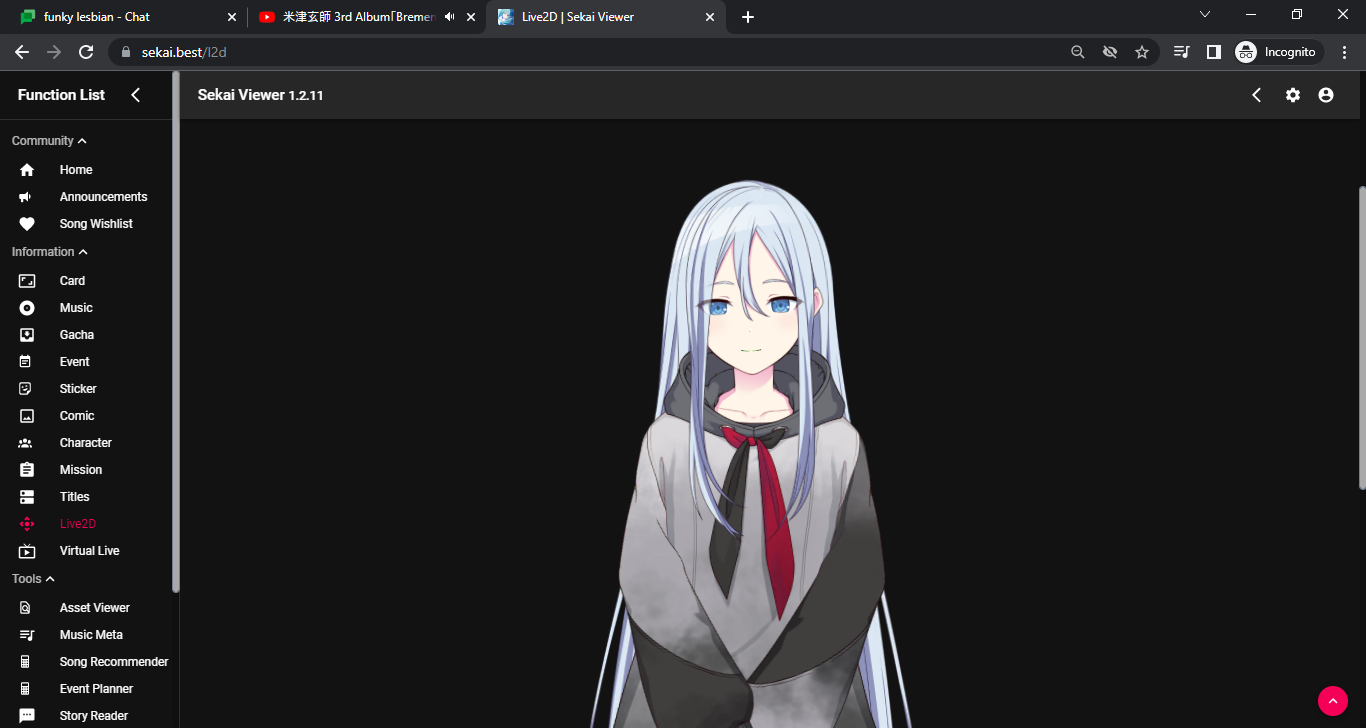The image size is (1366, 728).
Task: Open a new browser tab
Action: (748, 17)
